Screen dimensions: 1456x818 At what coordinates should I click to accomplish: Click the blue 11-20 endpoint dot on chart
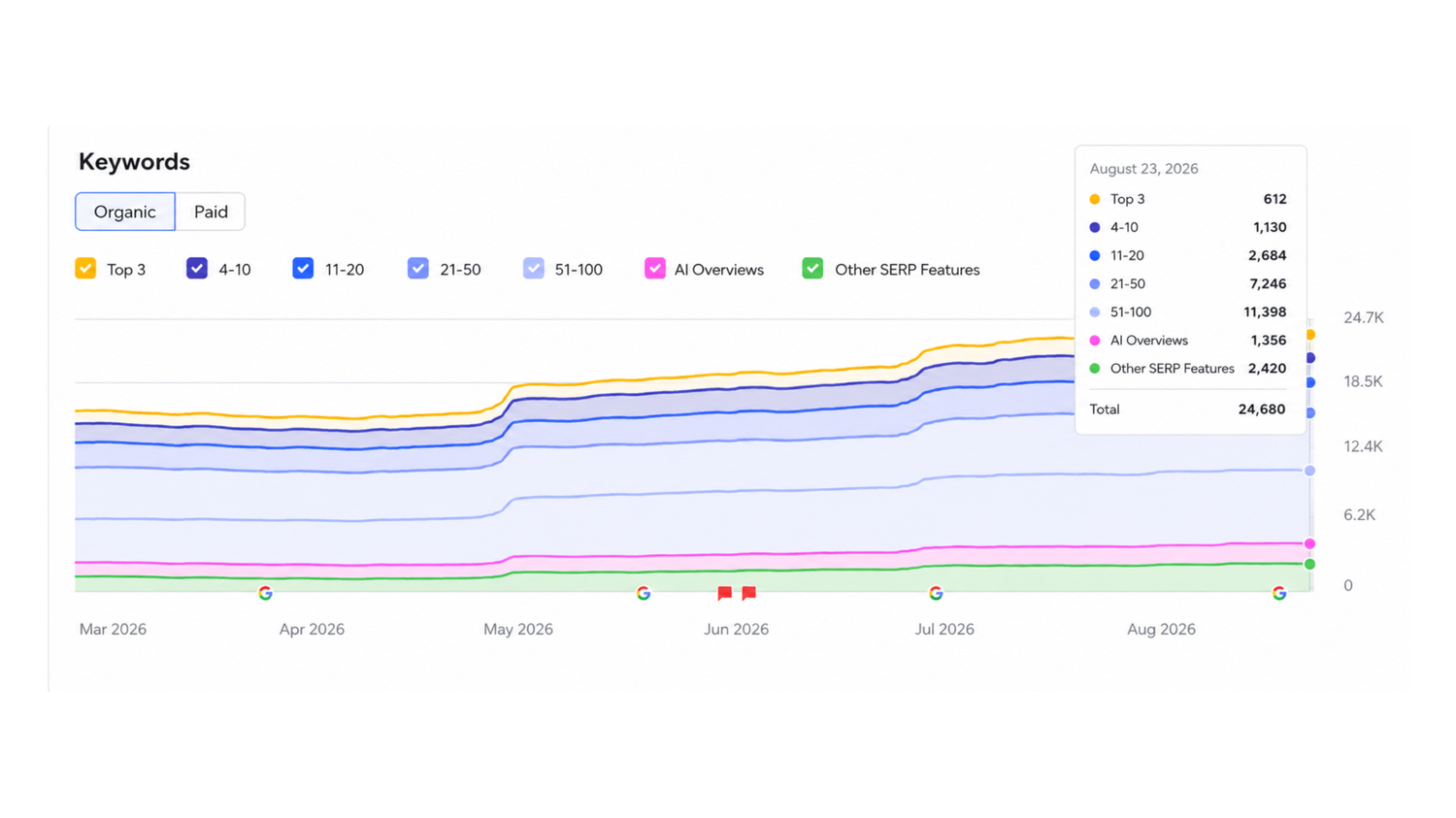pyautogui.click(x=1309, y=382)
